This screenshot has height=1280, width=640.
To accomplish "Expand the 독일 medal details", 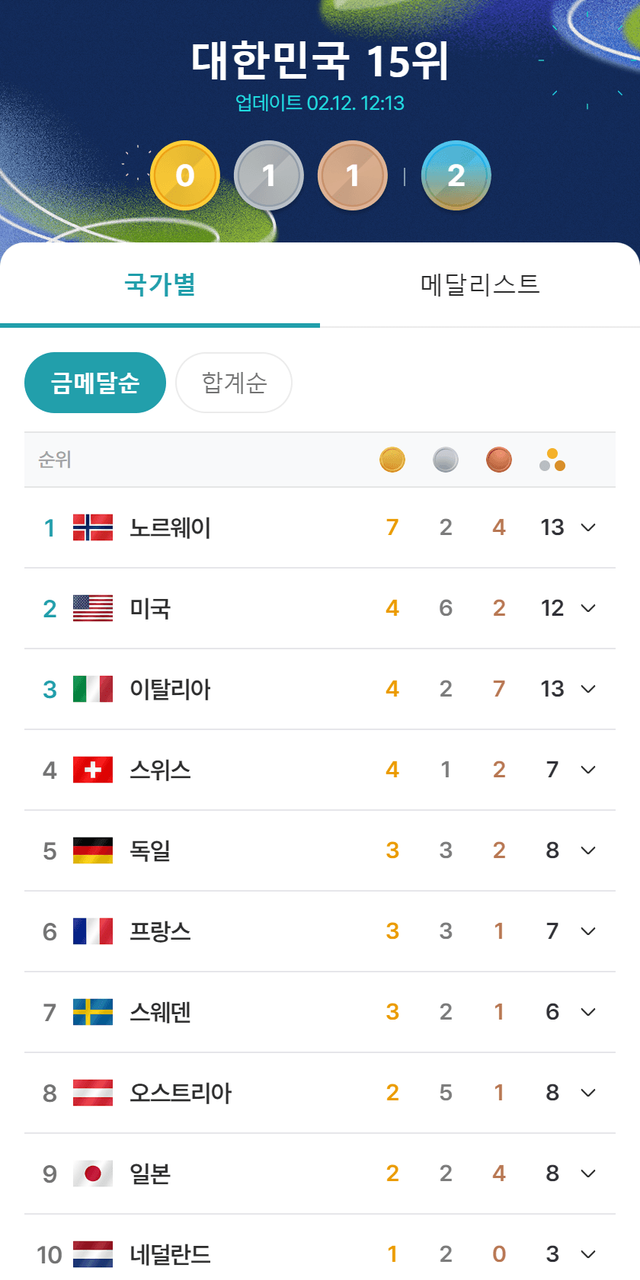I will (588, 850).
